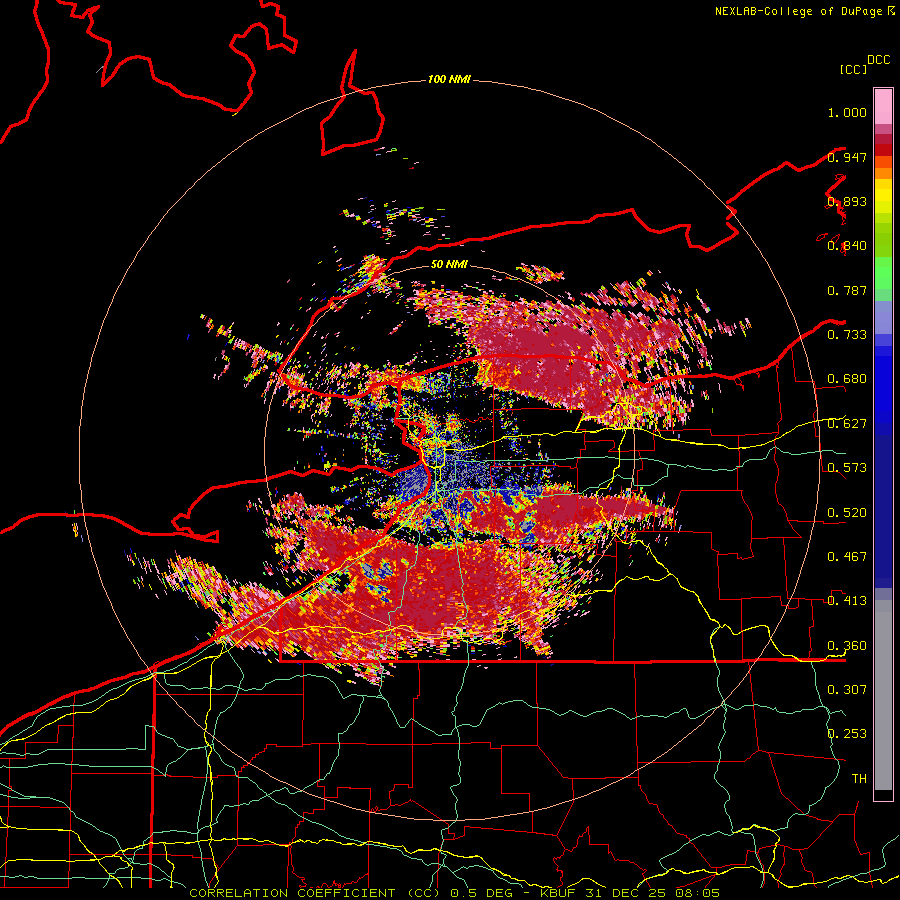Pick the bright green segment of the color bar
This screenshot has width=900, height=900.
tap(883, 273)
